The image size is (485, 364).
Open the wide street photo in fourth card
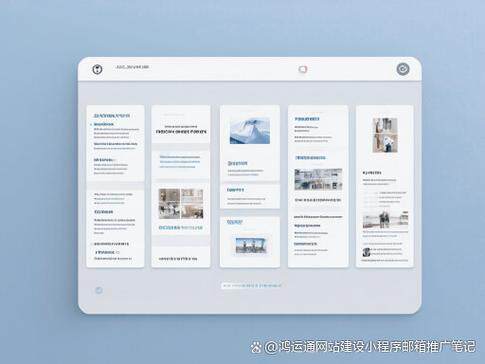coord(318,179)
